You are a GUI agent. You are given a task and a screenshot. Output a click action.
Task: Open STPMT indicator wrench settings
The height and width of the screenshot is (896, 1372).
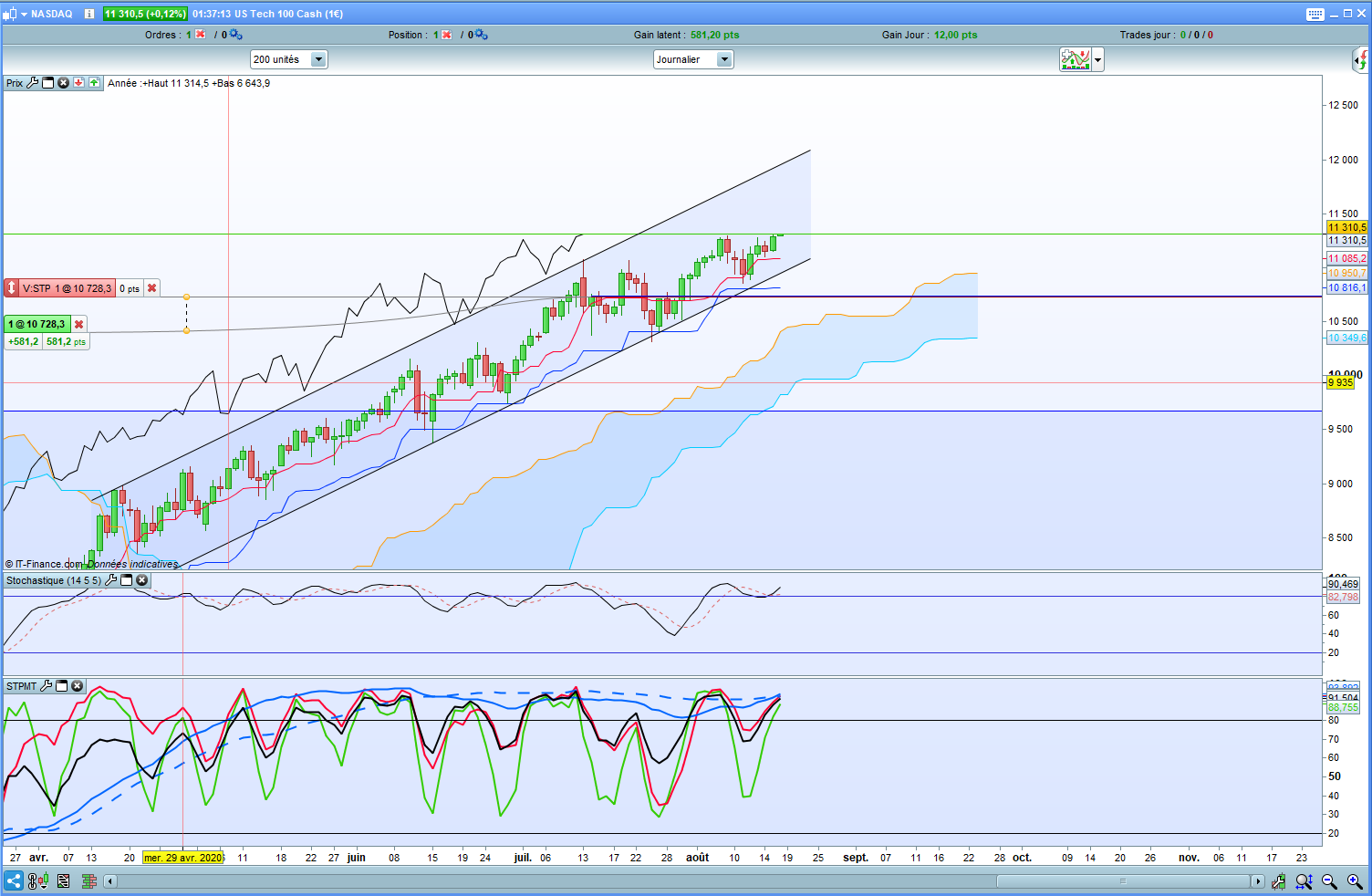point(47,686)
